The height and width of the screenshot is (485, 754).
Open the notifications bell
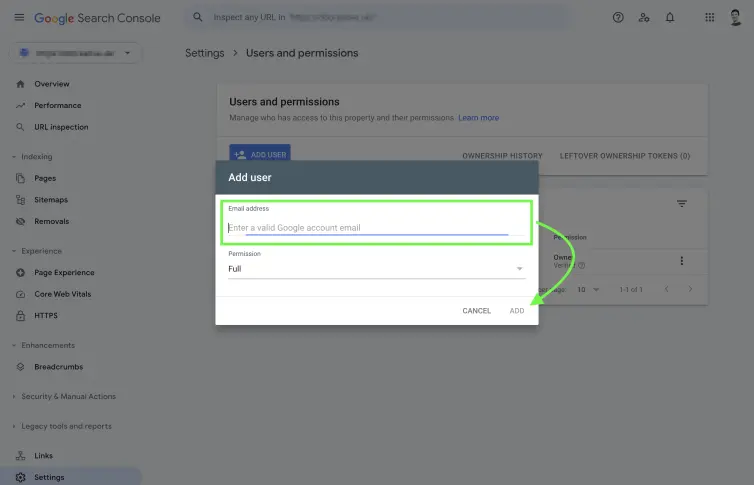pos(670,18)
